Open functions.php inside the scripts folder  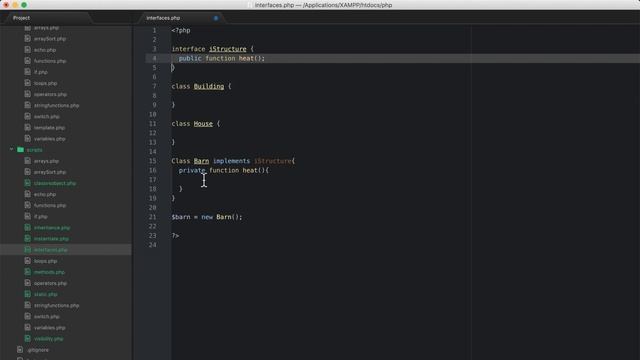pyautogui.click(x=50, y=206)
